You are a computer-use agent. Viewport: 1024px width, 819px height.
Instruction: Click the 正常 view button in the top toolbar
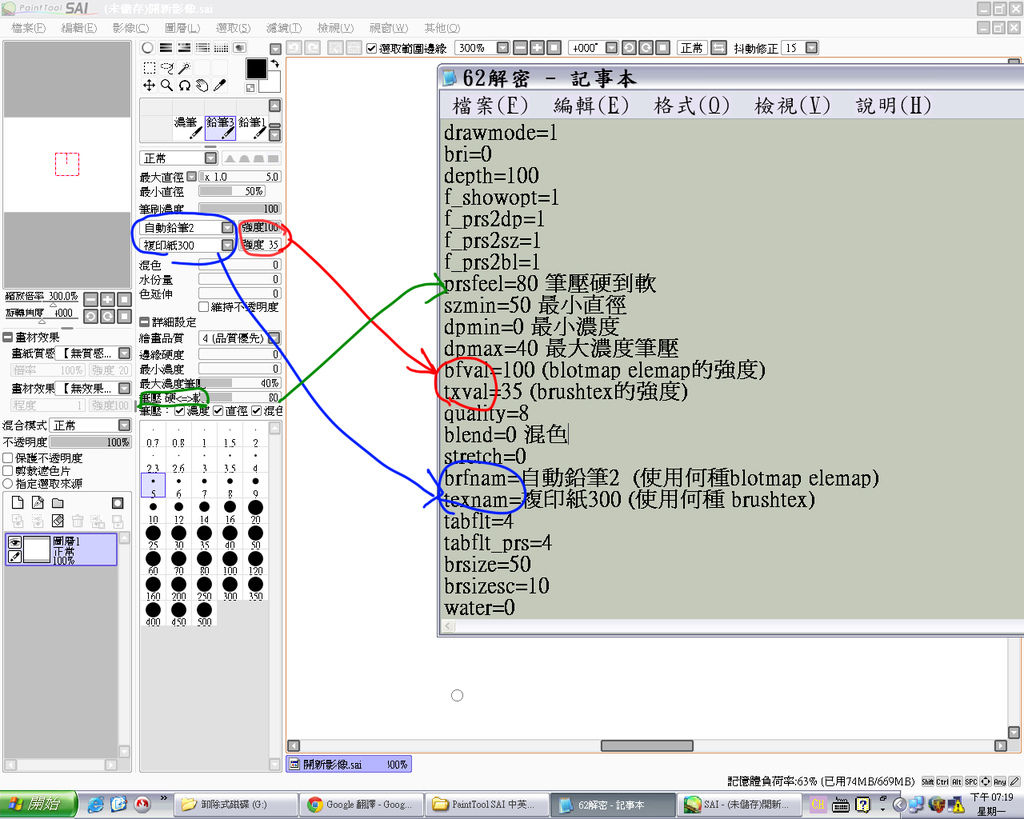click(692, 48)
